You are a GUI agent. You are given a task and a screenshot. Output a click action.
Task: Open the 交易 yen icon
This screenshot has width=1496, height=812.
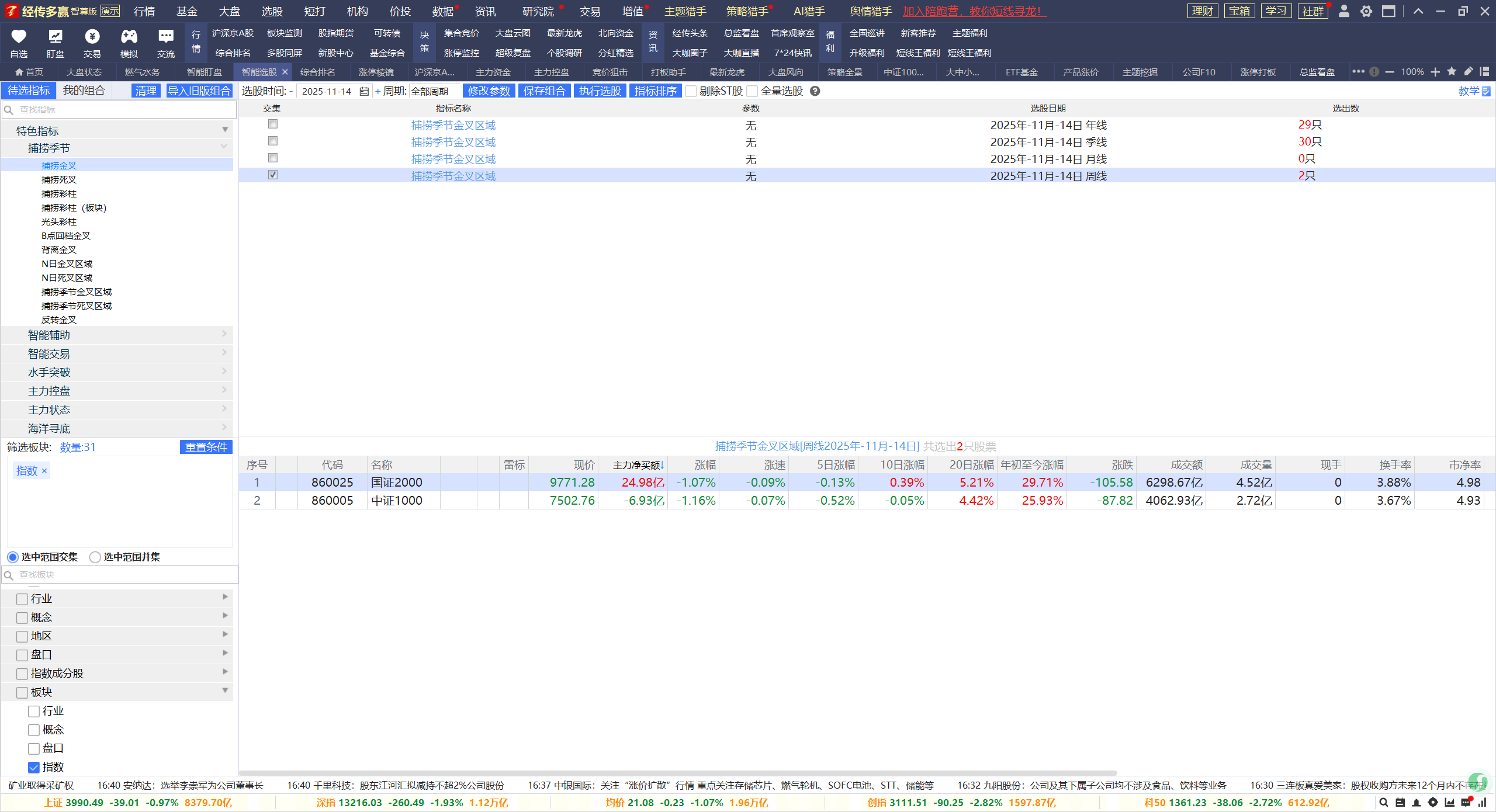(x=92, y=37)
